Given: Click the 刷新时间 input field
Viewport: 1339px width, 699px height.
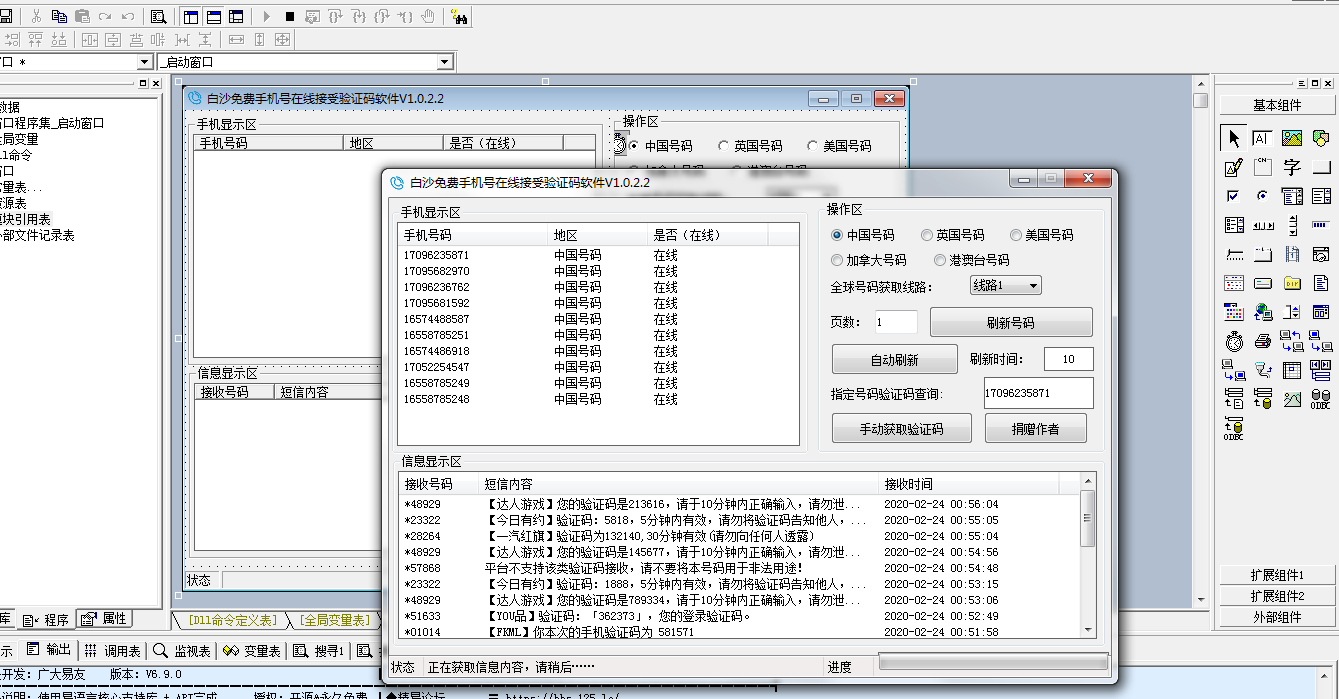Looking at the screenshot, I should (1068, 360).
